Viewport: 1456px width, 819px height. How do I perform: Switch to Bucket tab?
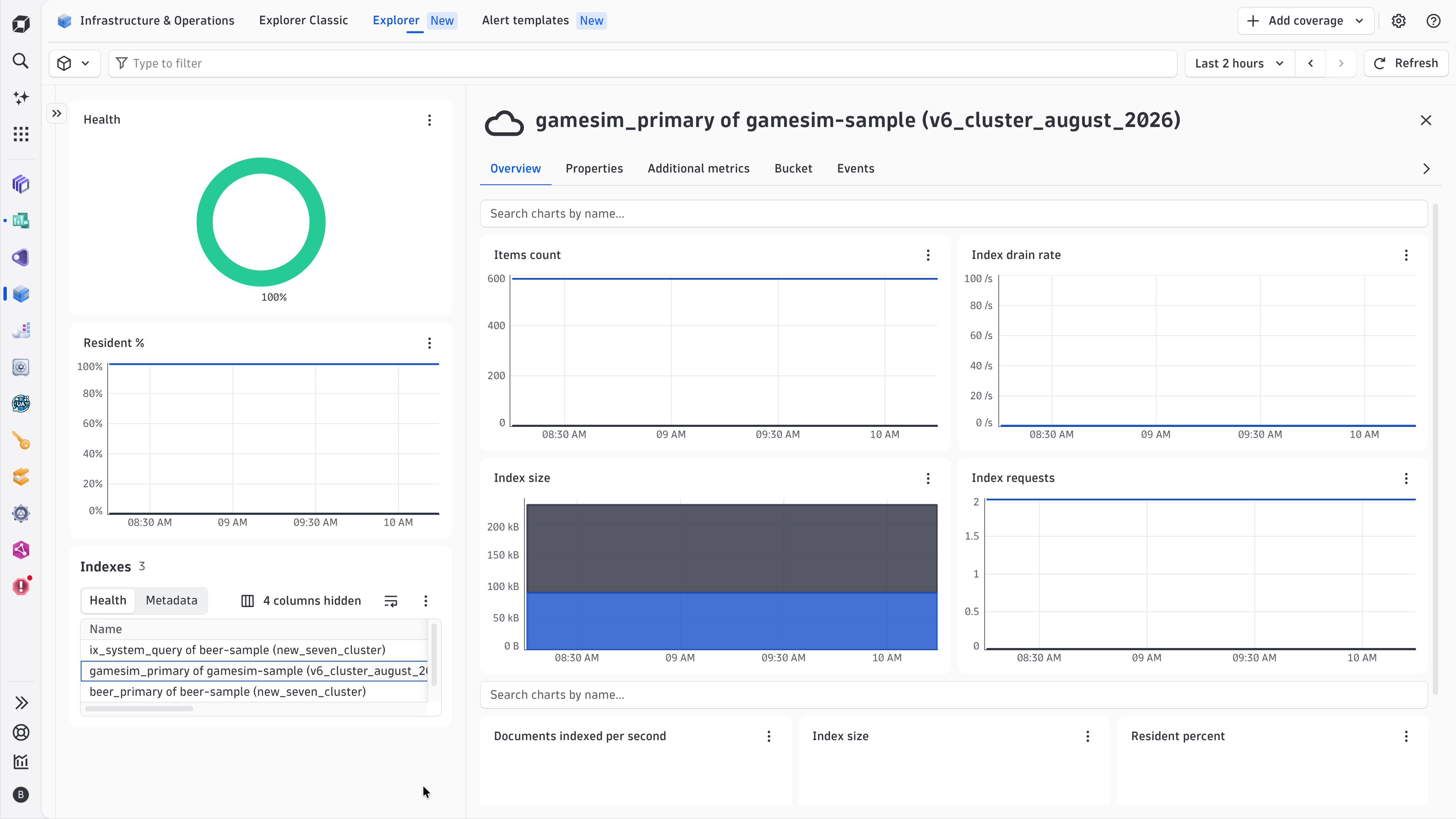click(793, 168)
